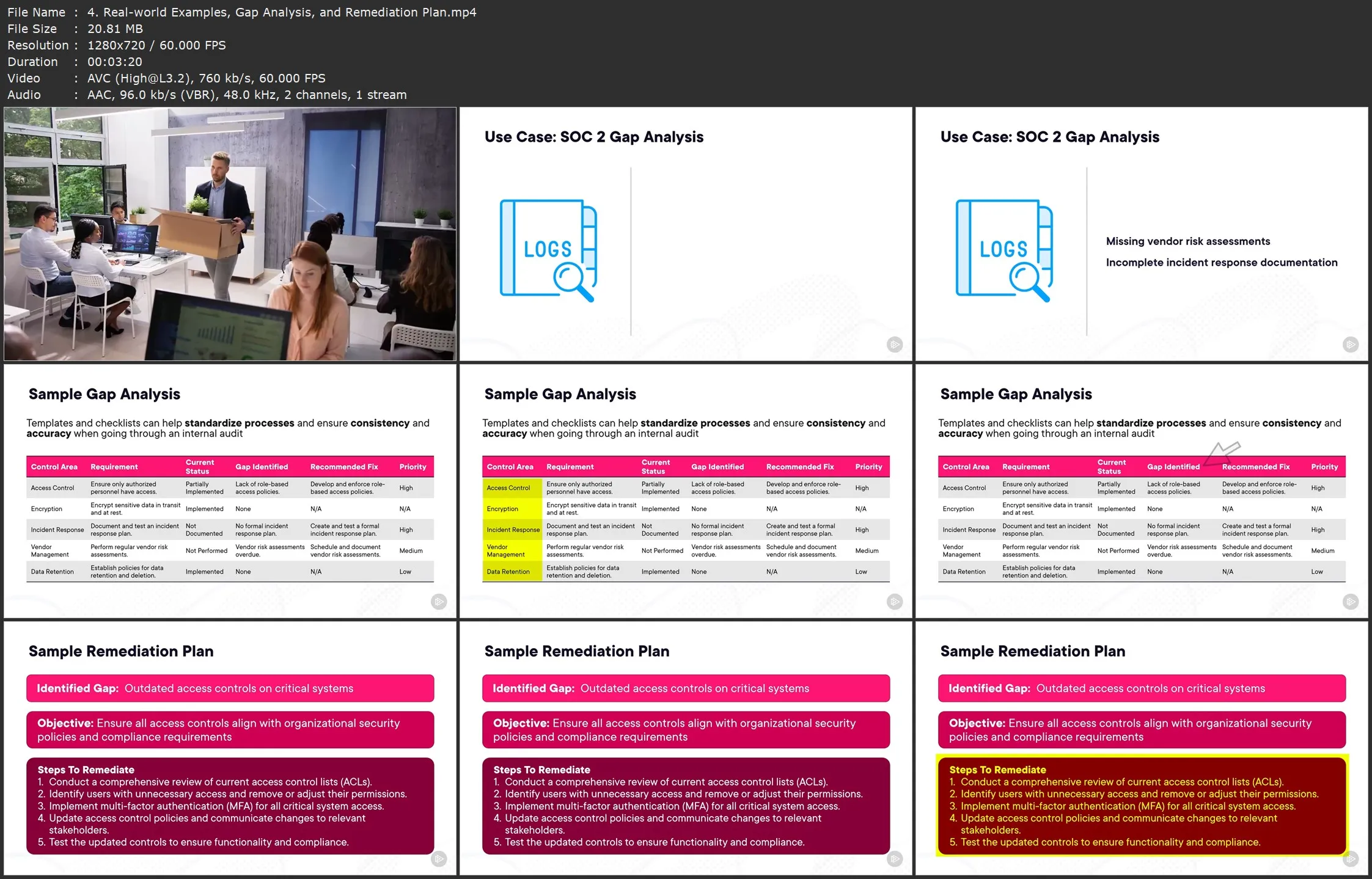Open the Gap Analysis slide with the pink arrow

coord(1142,491)
